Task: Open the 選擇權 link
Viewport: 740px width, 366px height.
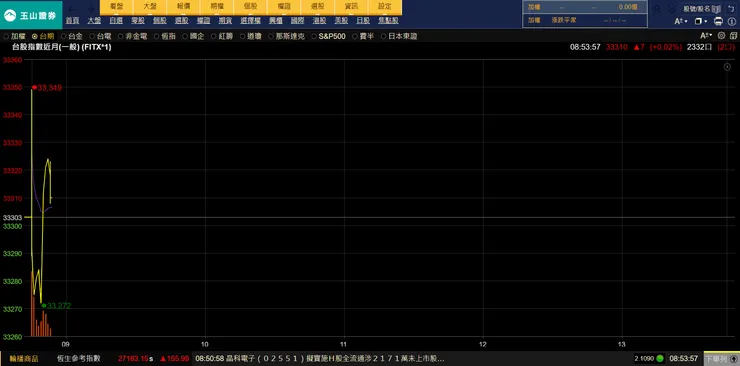Action: [251, 21]
